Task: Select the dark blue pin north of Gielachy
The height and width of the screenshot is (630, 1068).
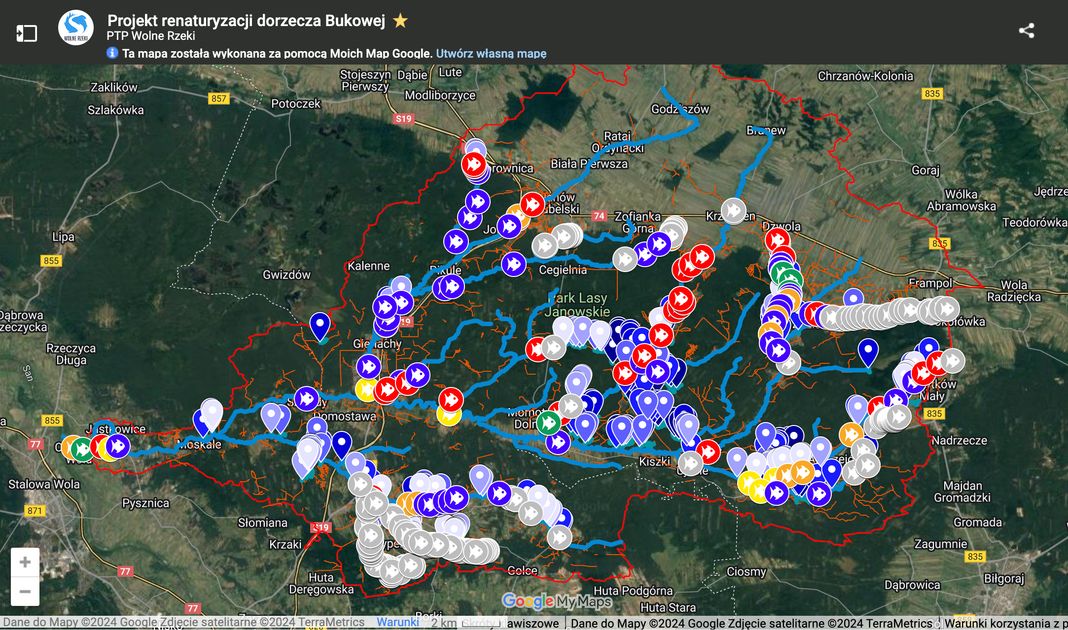Action: pyautogui.click(x=319, y=326)
